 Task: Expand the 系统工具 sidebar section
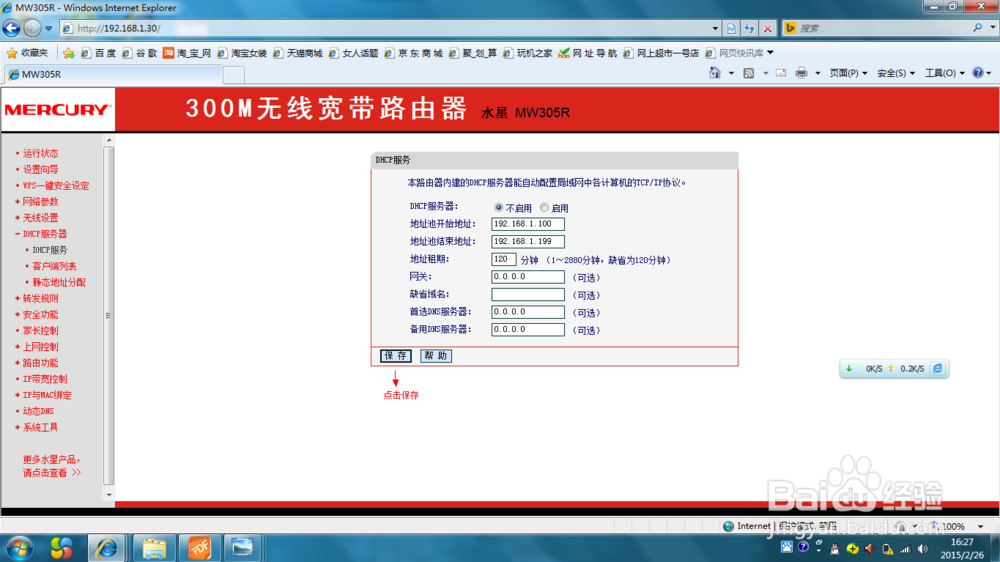pyautogui.click(x=40, y=427)
